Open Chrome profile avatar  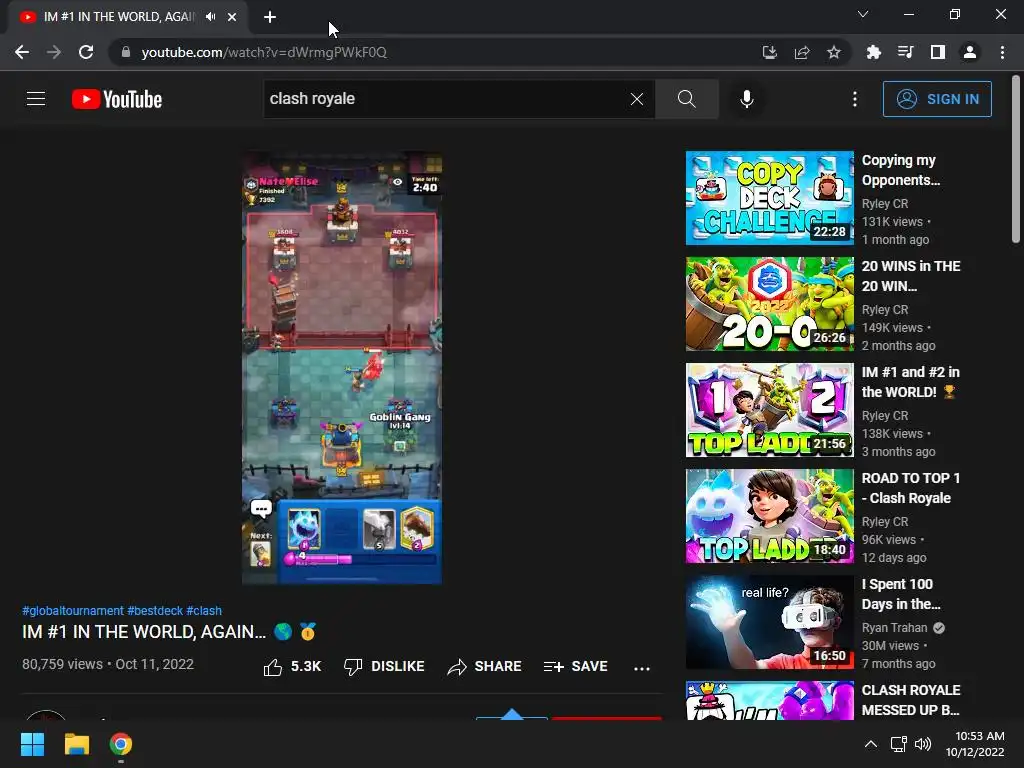970,52
